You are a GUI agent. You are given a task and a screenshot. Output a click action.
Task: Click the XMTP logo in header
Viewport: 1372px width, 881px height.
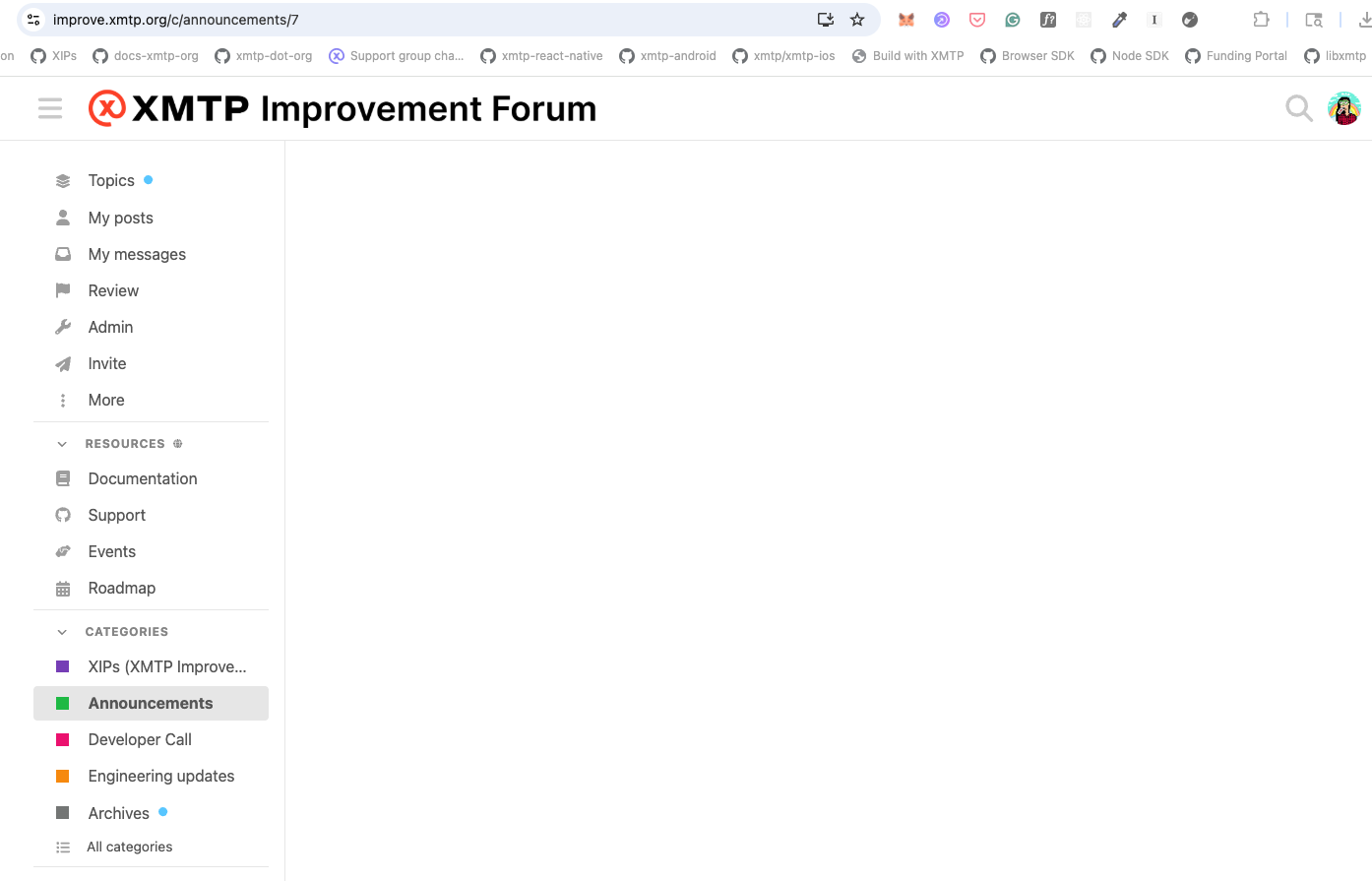click(107, 108)
